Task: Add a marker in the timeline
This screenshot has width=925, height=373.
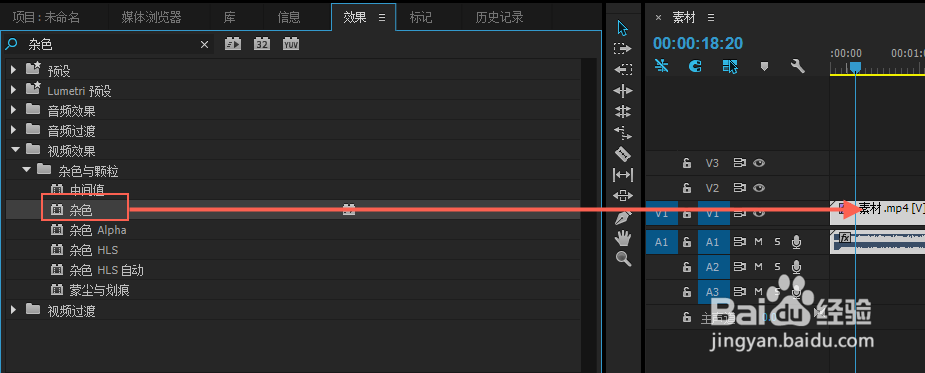Action: (x=765, y=67)
